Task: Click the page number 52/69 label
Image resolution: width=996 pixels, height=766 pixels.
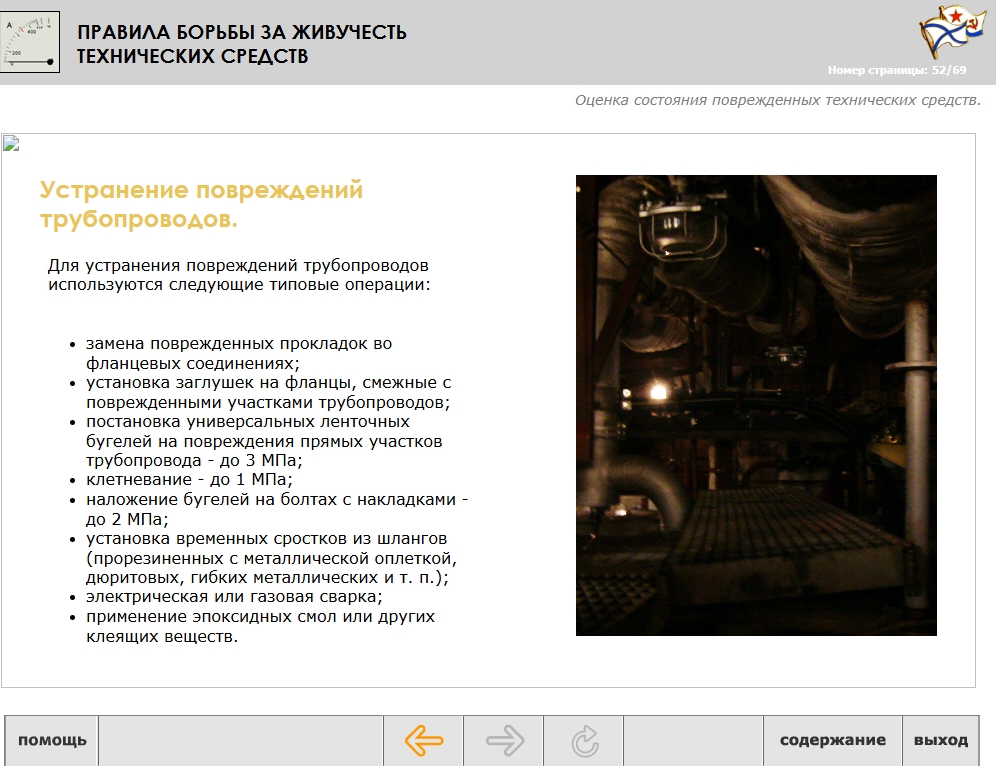Action: click(897, 70)
